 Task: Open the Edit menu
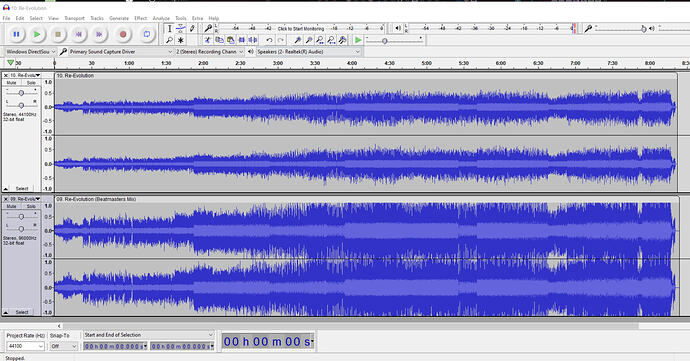point(20,18)
